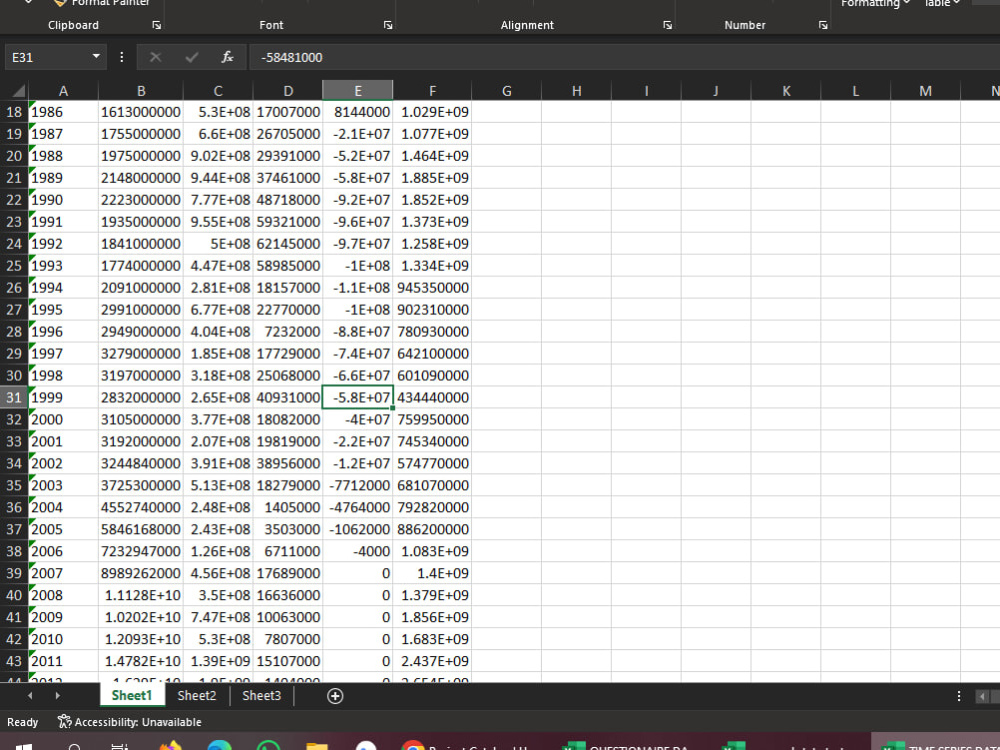The width and height of the screenshot is (1000, 750).
Task: Click cell with value 8144000
Action: [x=358, y=112]
